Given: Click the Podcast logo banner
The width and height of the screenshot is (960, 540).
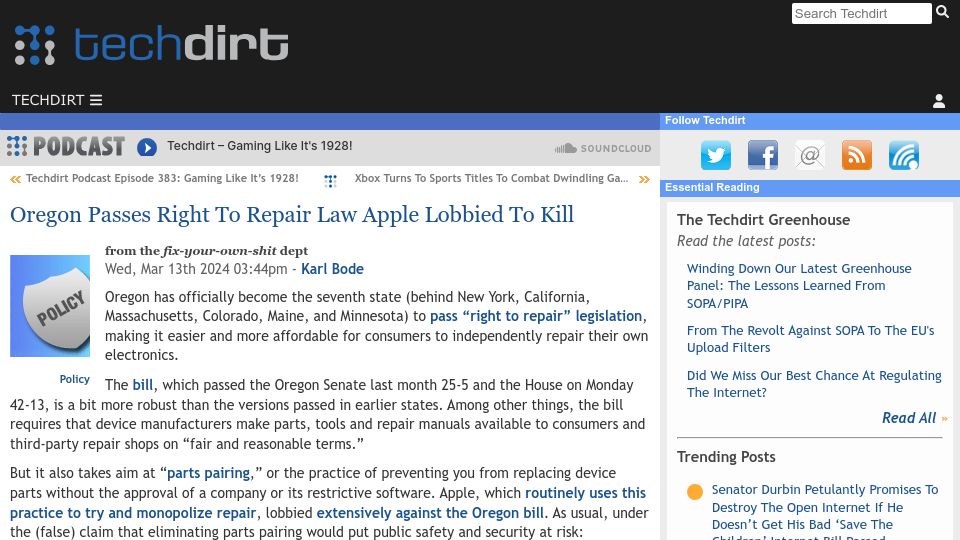Looking at the screenshot, I should tap(66, 146).
